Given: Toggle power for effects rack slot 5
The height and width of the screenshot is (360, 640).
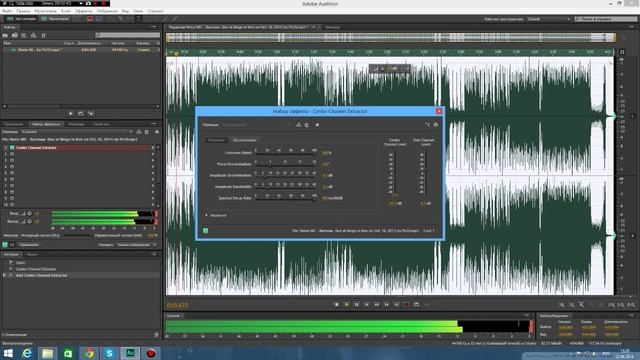Looking at the screenshot, I should click(12, 173).
